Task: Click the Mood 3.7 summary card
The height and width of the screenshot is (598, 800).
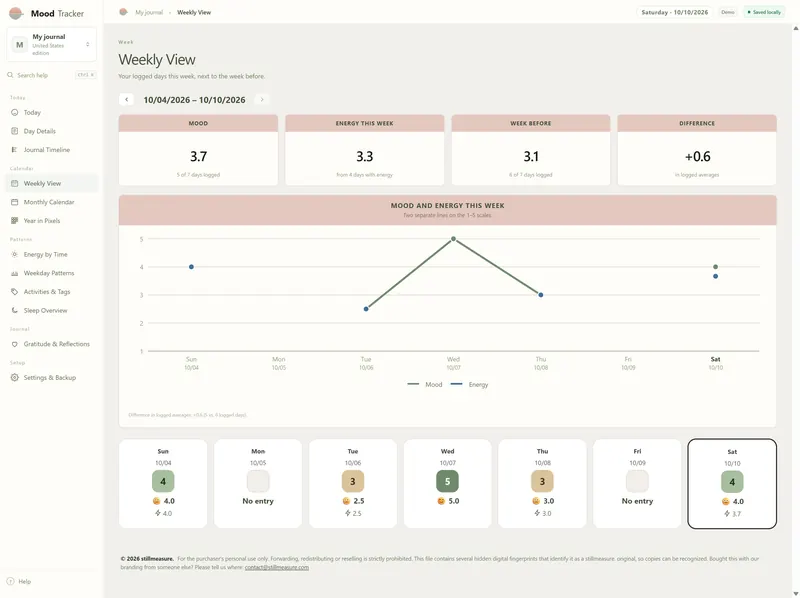Action: [x=198, y=150]
